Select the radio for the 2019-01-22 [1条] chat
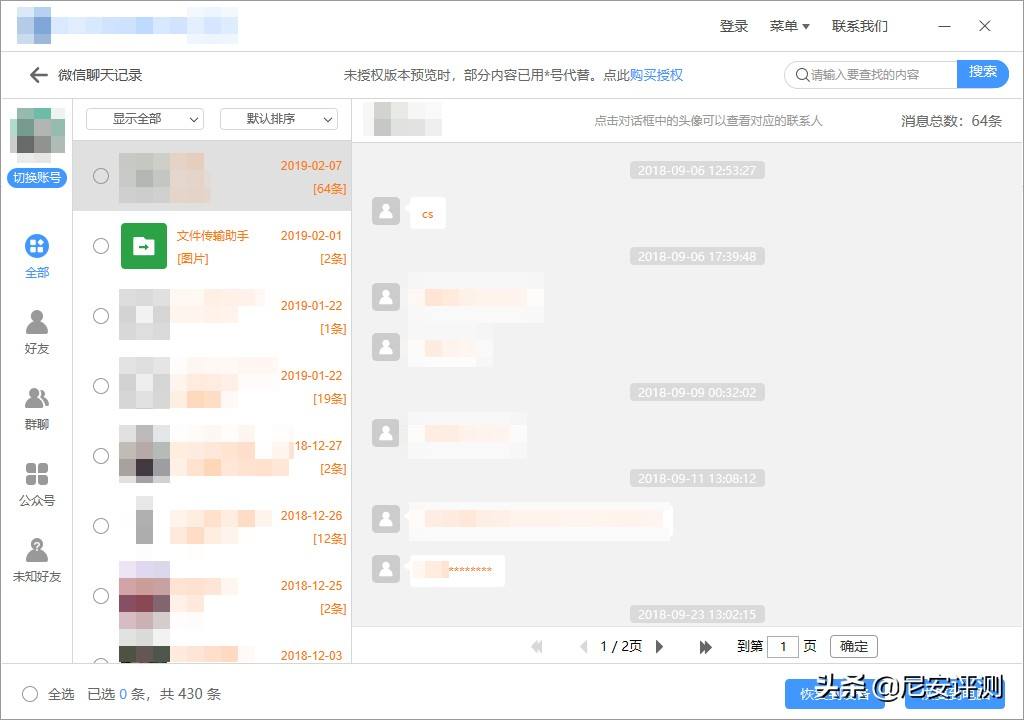Screen dimensions: 1024x720 pyautogui.click(x=101, y=316)
